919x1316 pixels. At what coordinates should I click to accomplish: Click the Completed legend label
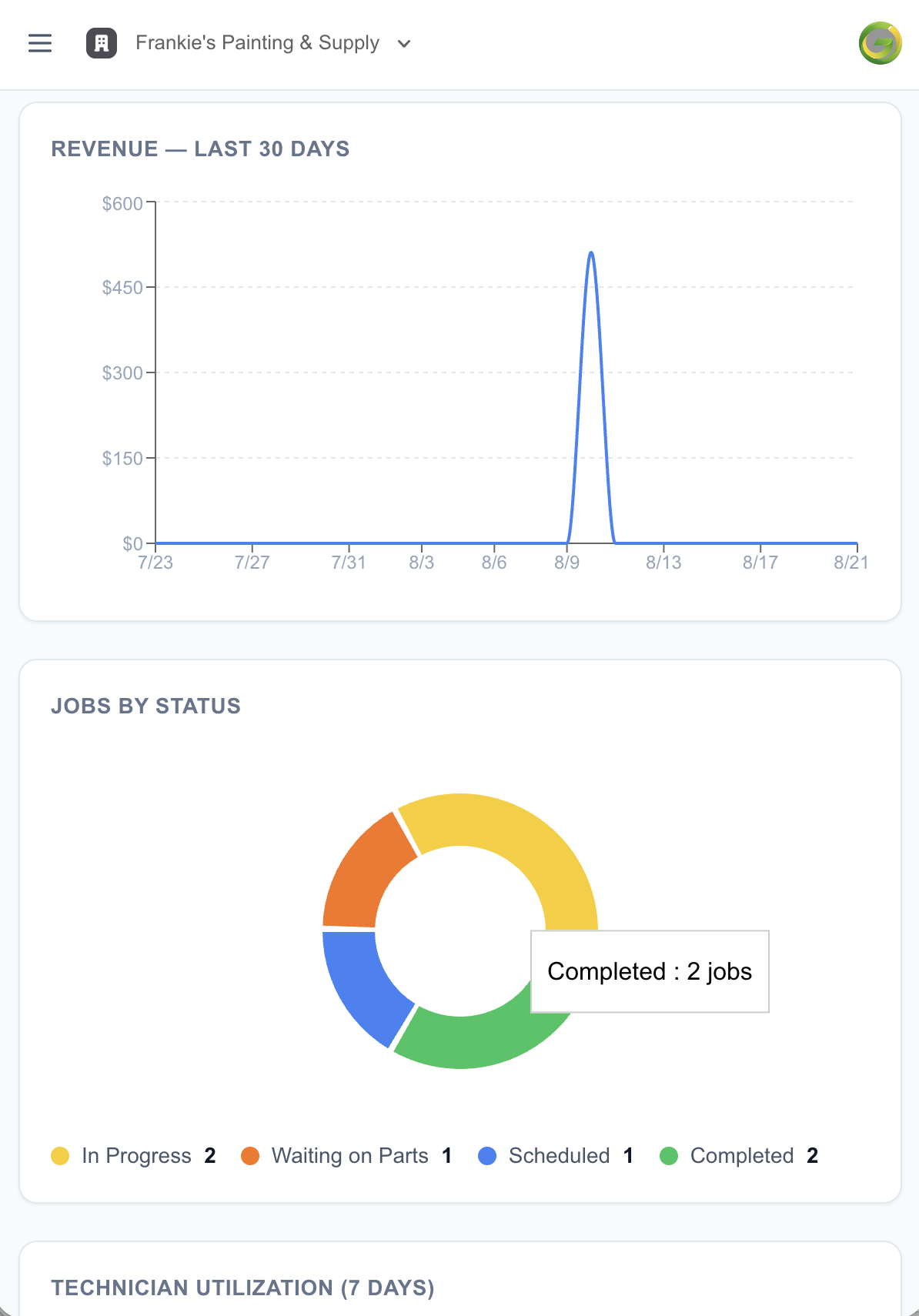tap(742, 1156)
